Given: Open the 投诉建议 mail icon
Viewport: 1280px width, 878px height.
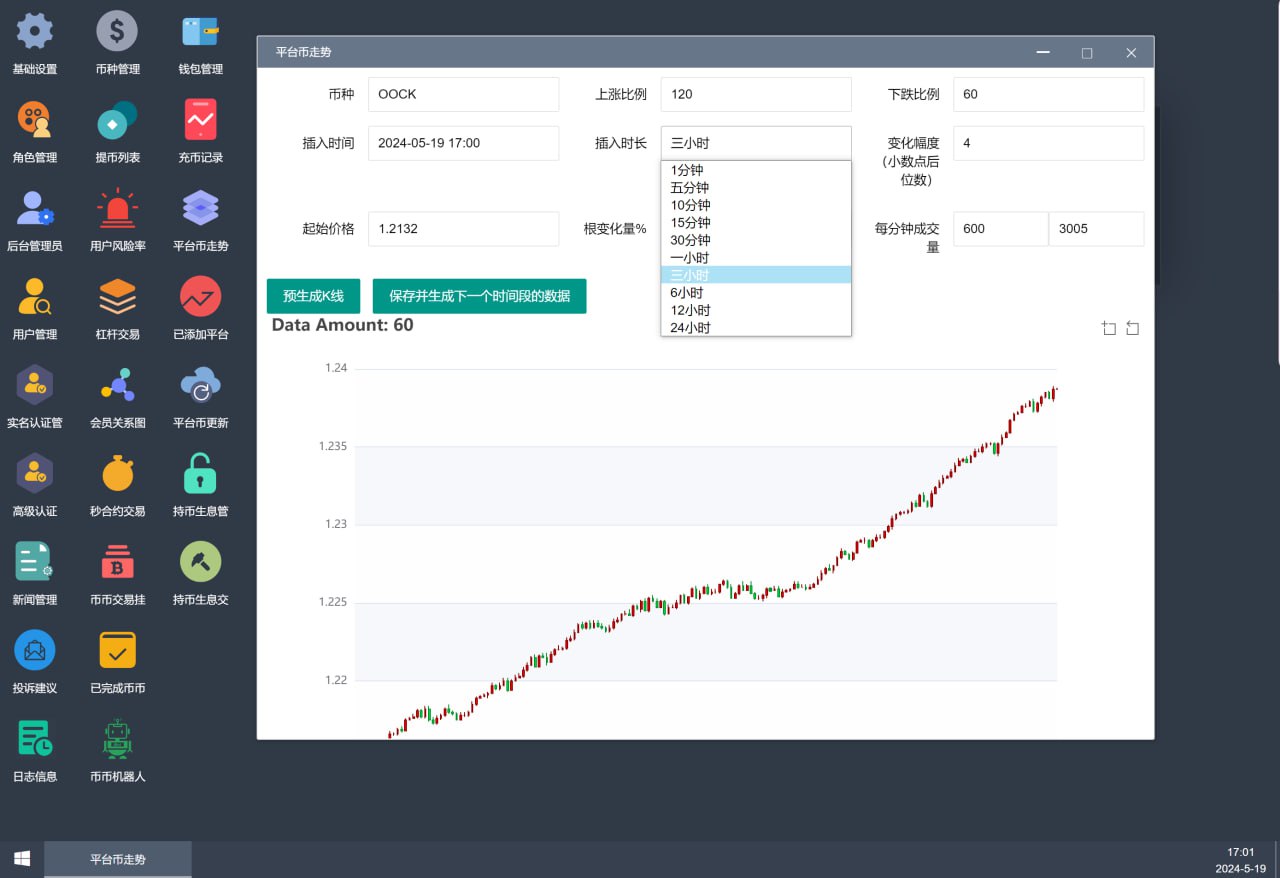Looking at the screenshot, I should (x=35, y=650).
